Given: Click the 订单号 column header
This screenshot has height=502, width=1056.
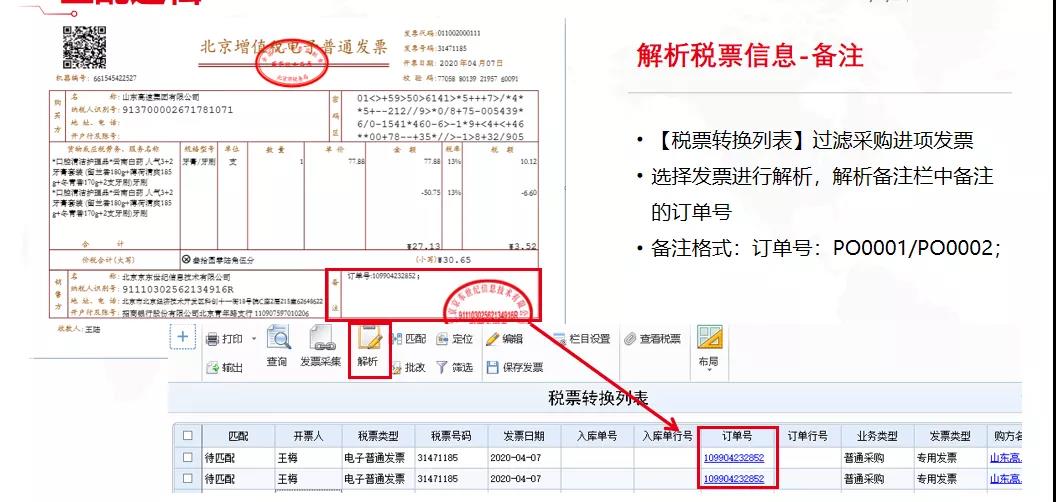Looking at the screenshot, I should click(x=740, y=436).
